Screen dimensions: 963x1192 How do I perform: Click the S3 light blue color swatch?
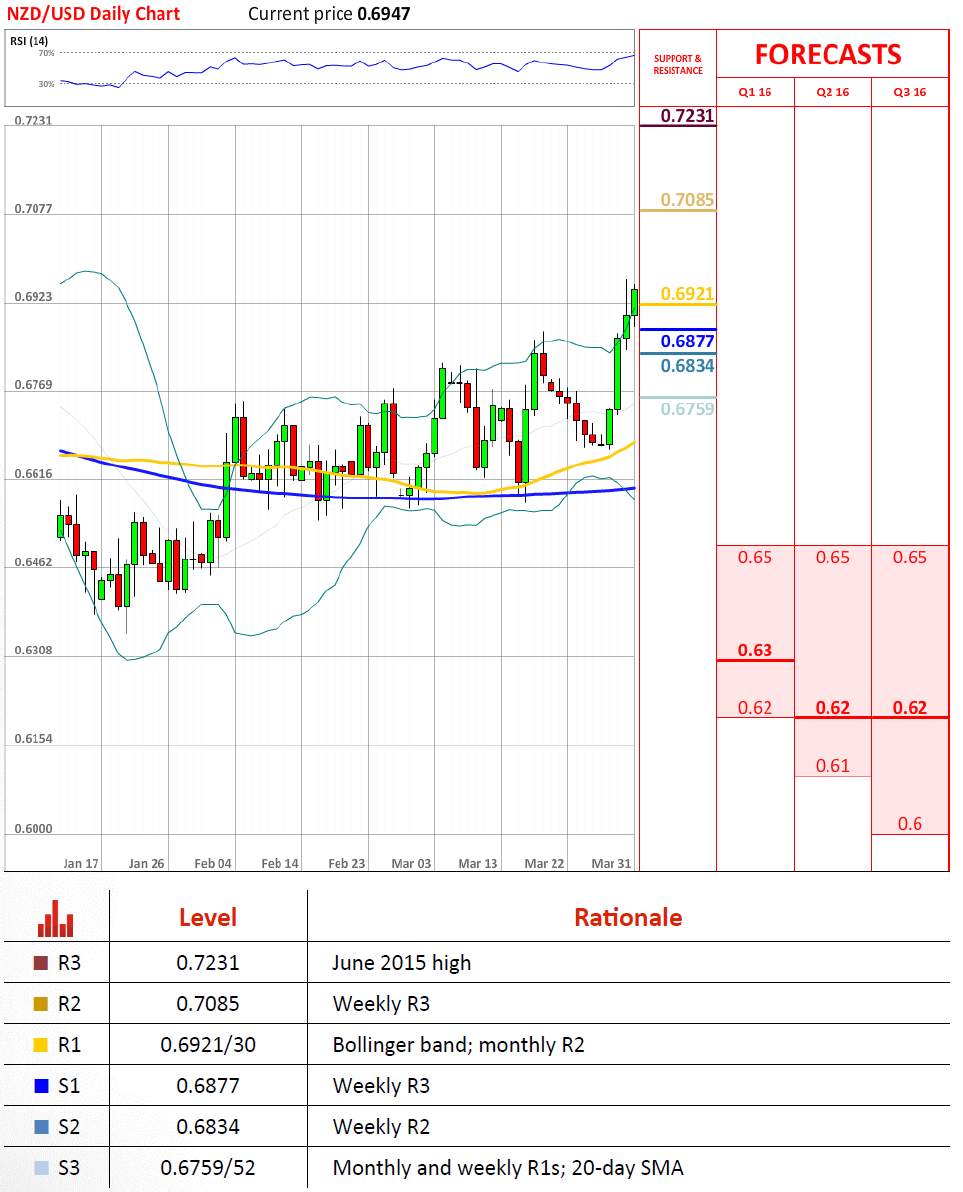coord(41,1168)
